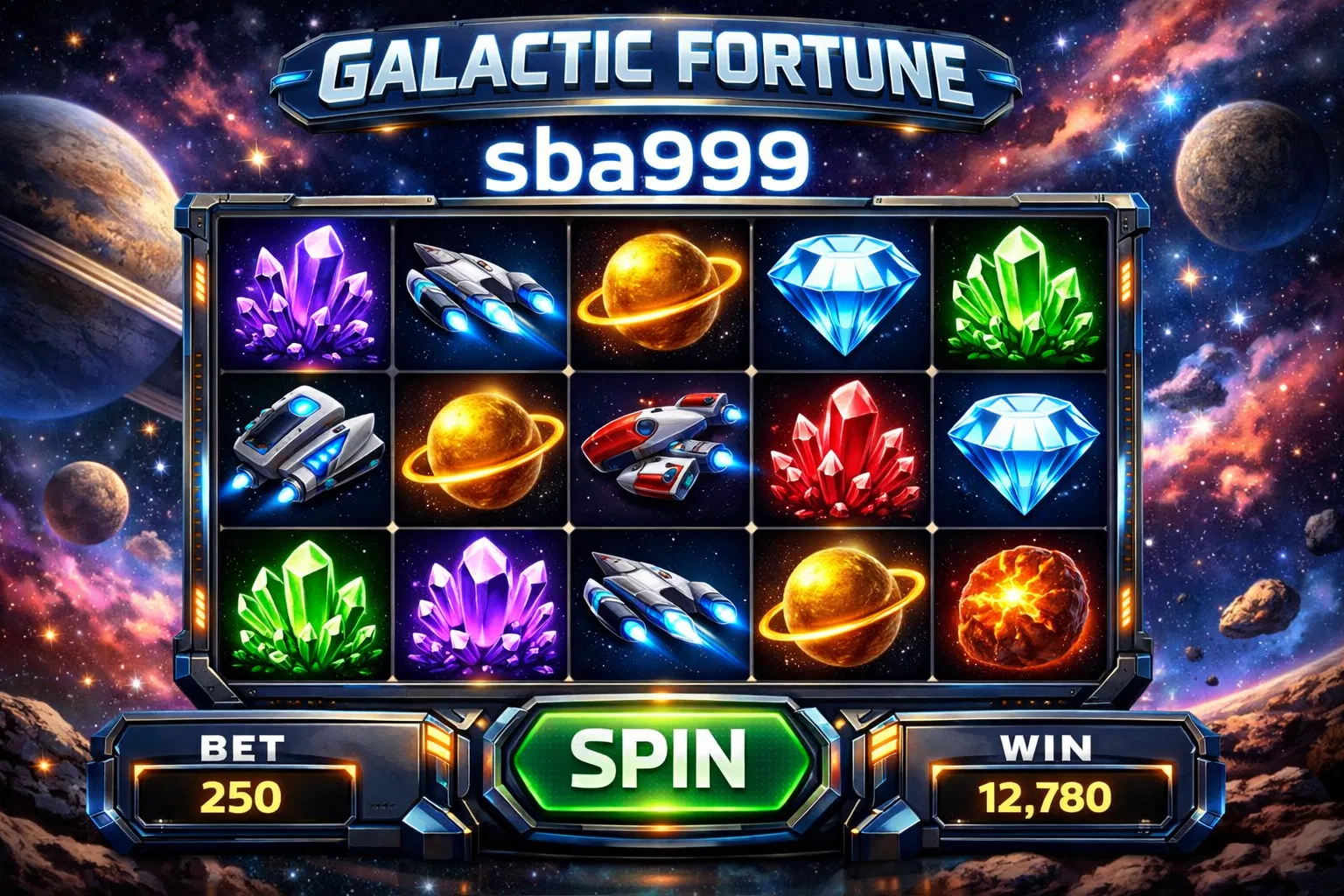Click the golden ringed planet in top row
Image resolution: width=1344 pixels, height=896 pixels.
point(658,293)
